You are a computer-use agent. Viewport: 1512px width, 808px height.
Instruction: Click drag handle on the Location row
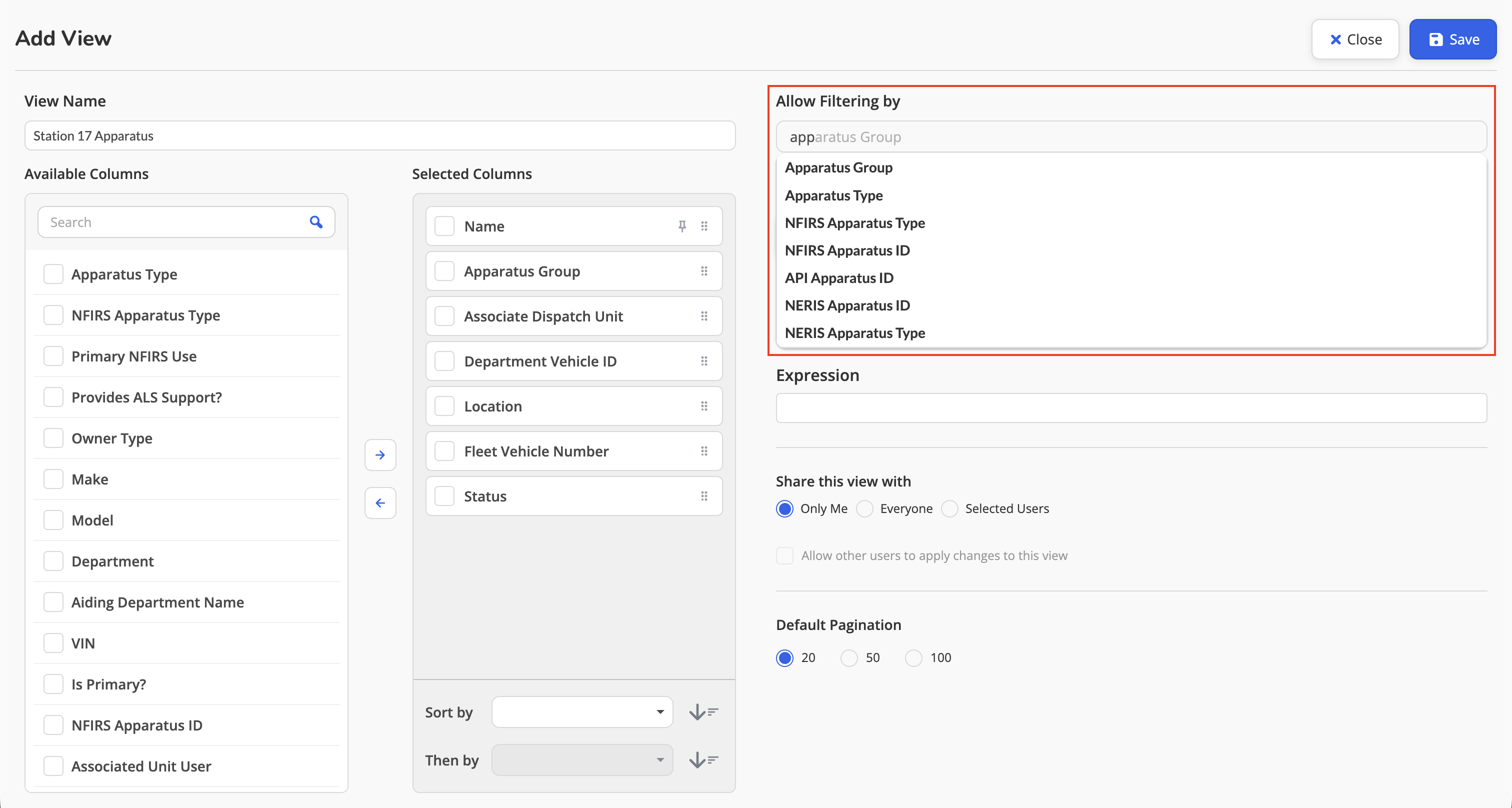tap(704, 406)
